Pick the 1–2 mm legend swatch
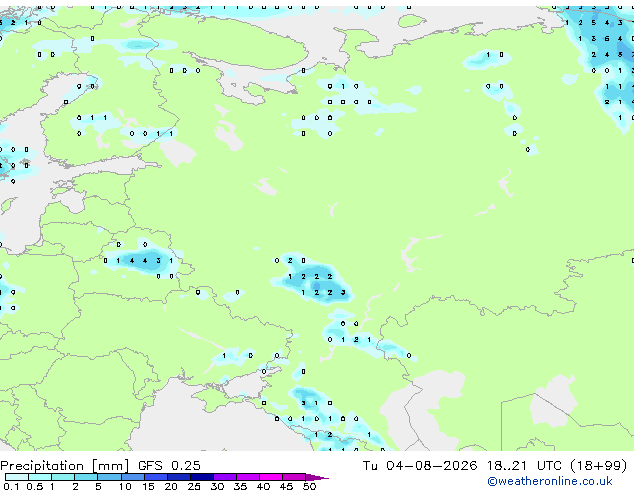Image resolution: width=634 pixels, height=490 pixels. click(x=63, y=477)
